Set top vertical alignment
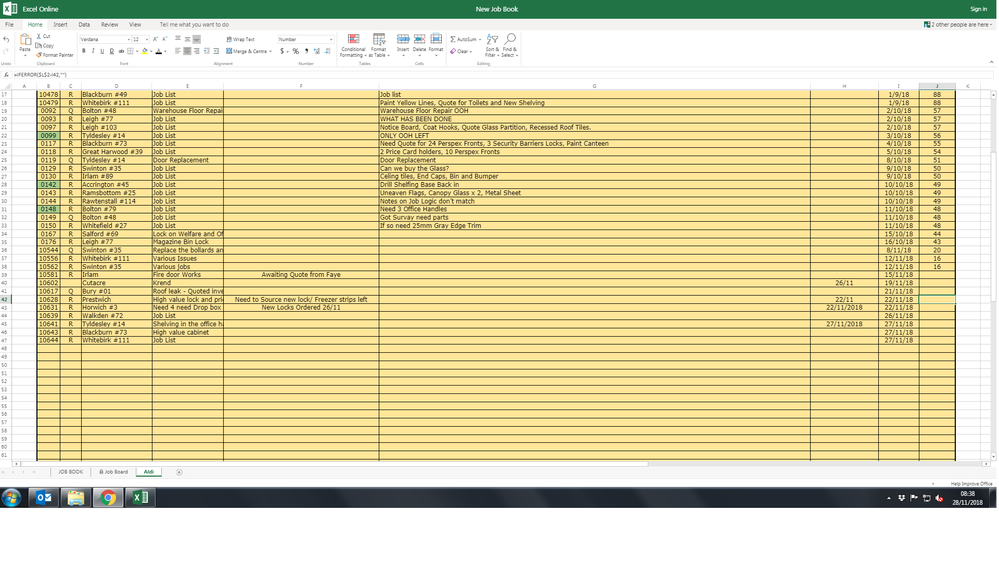 point(178,39)
